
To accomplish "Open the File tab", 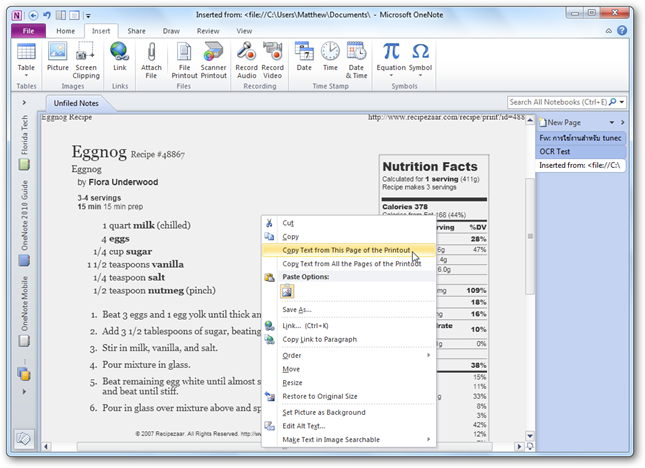I will tap(28, 31).
